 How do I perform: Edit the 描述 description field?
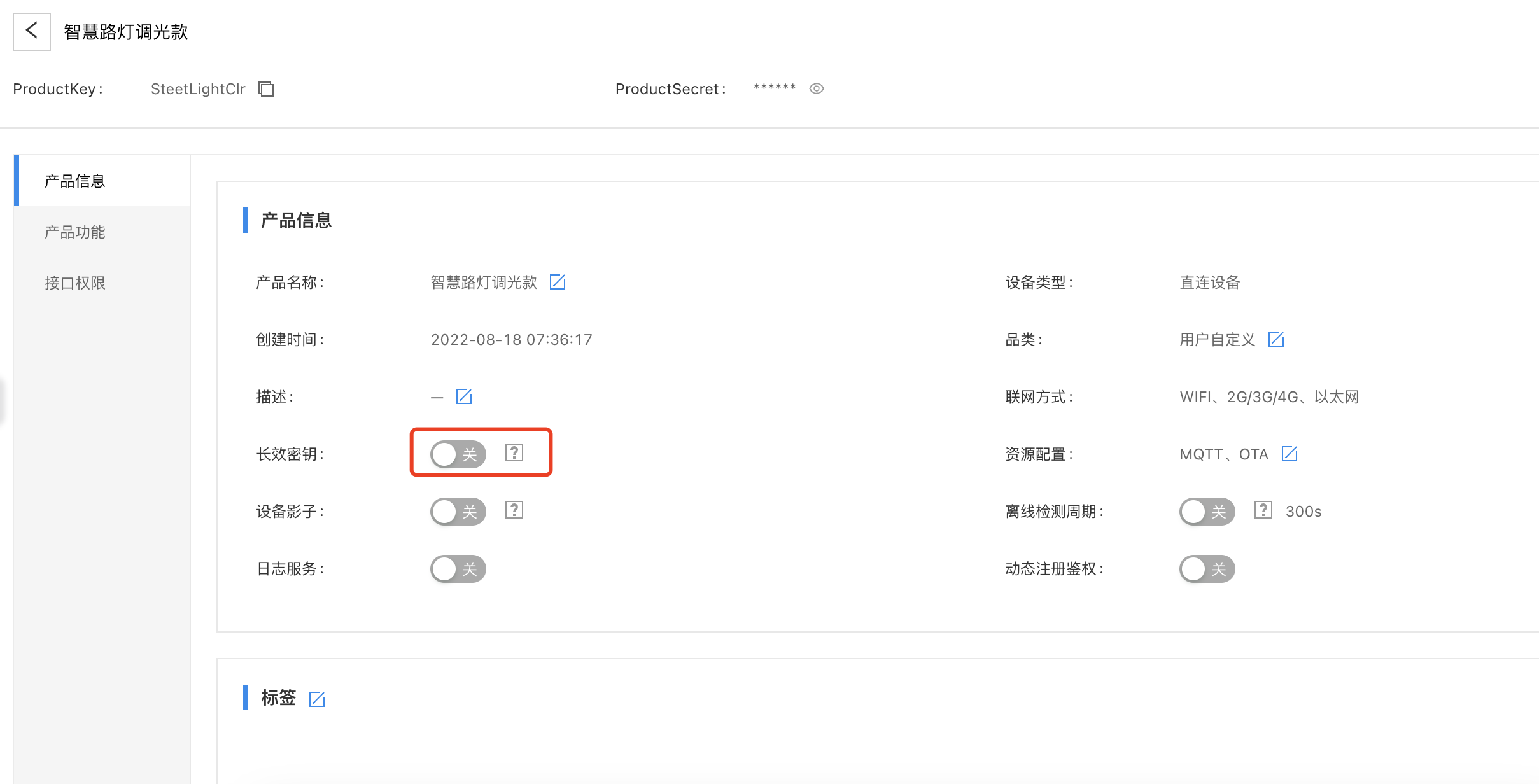click(x=464, y=396)
